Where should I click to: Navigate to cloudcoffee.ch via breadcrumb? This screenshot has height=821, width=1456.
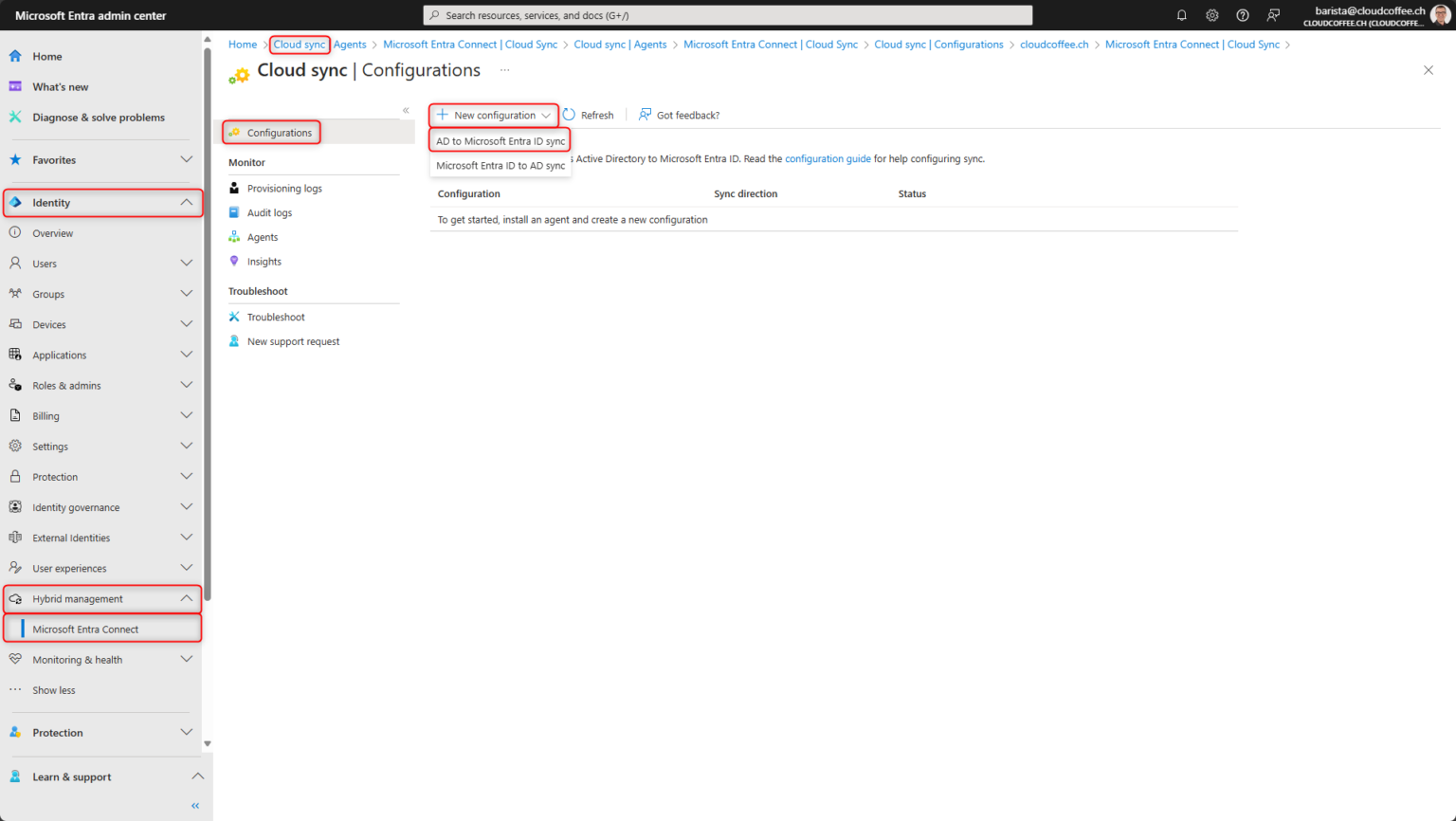[x=1054, y=44]
